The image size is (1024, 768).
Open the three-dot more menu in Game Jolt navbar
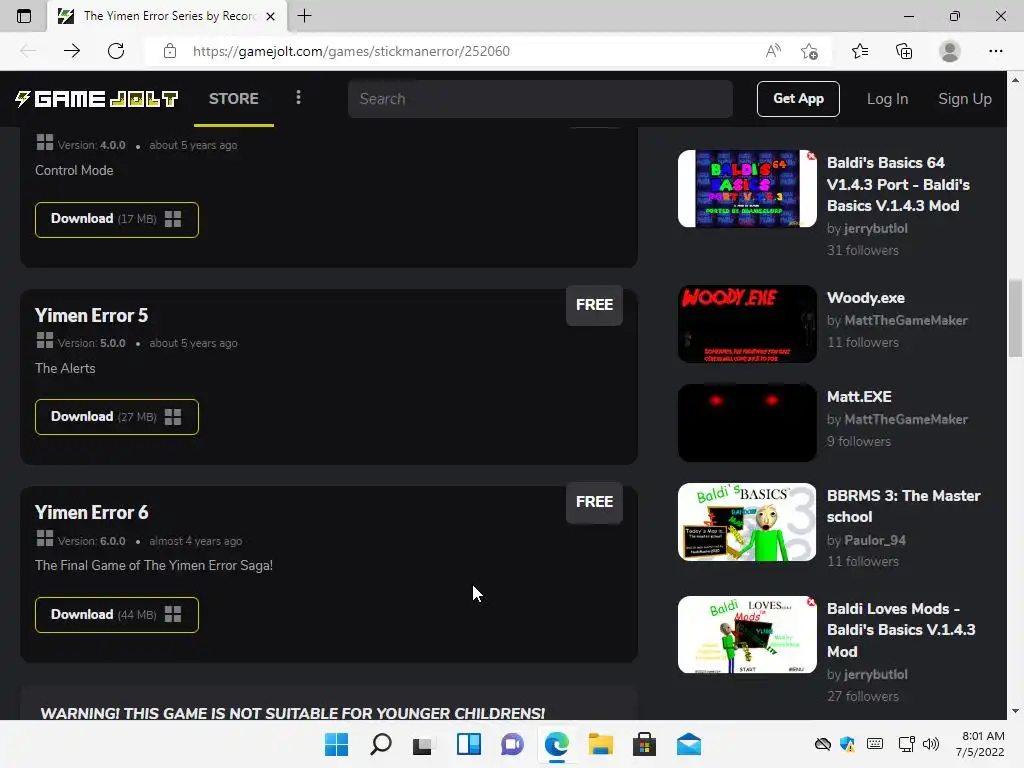click(298, 98)
